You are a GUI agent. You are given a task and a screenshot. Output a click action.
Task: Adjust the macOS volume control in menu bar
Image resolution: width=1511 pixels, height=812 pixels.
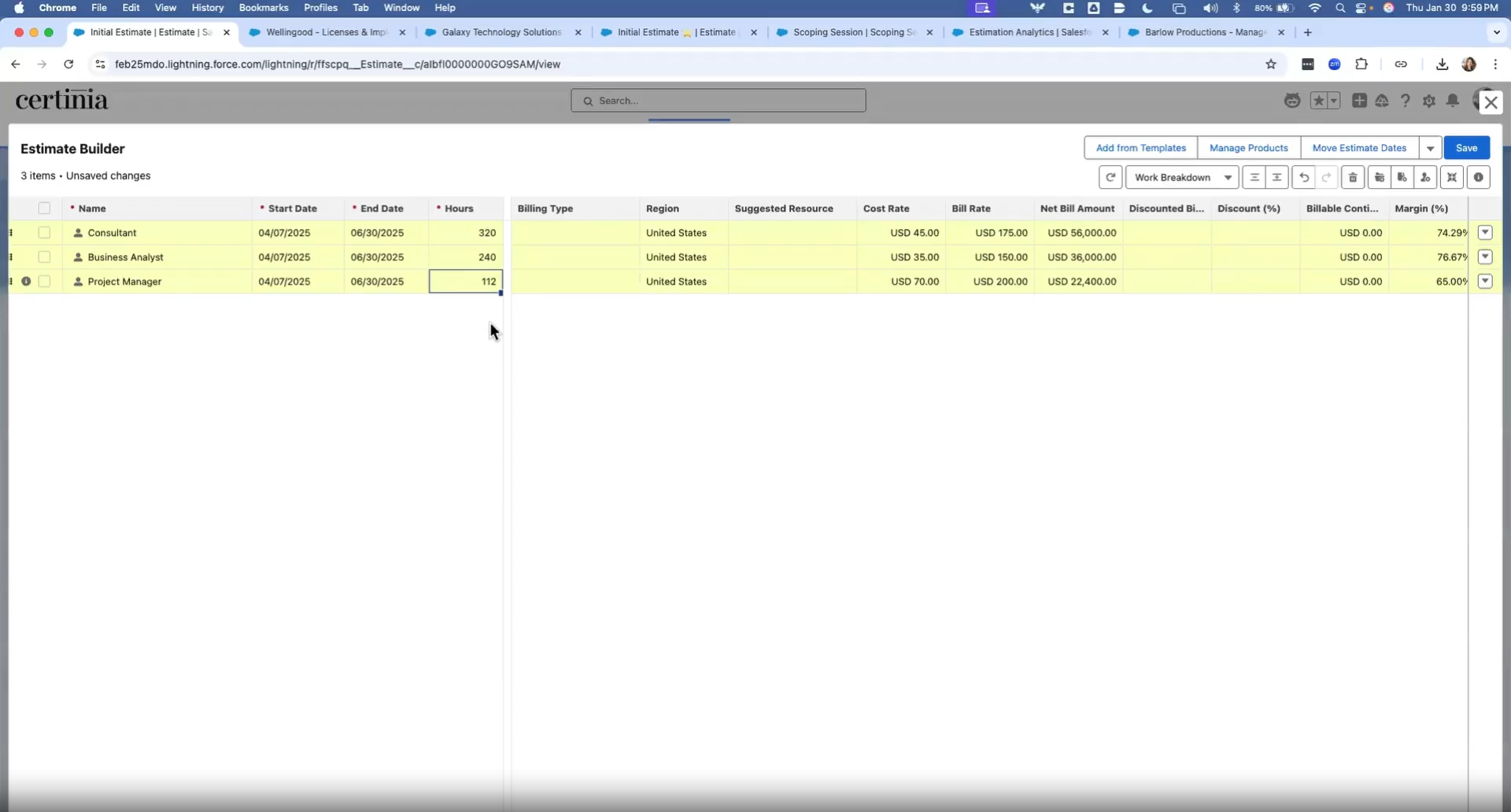click(1210, 8)
